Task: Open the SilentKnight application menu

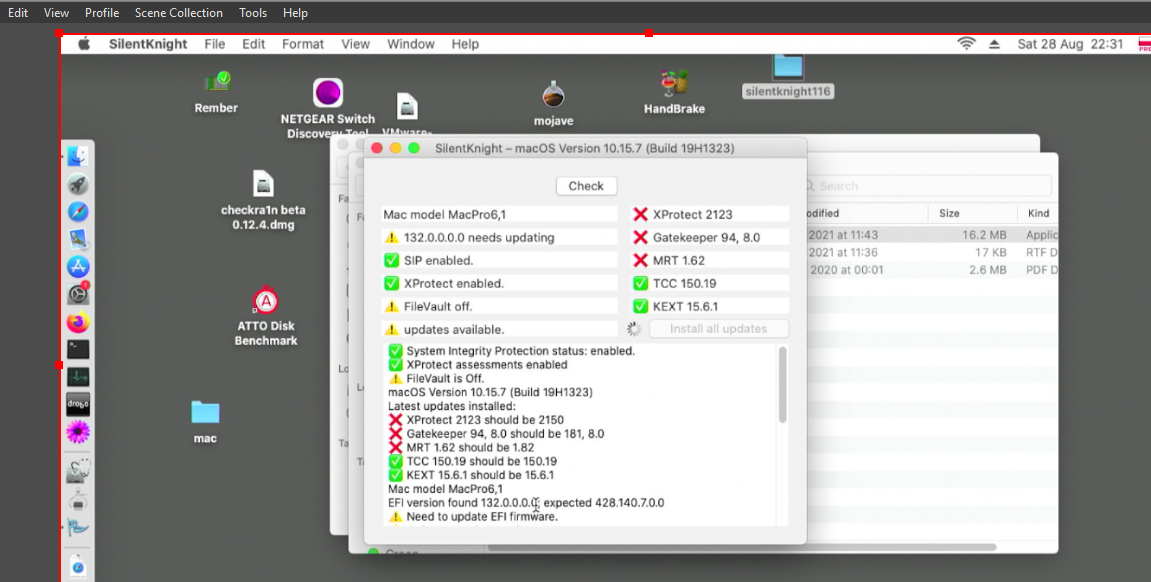Action: click(148, 44)
